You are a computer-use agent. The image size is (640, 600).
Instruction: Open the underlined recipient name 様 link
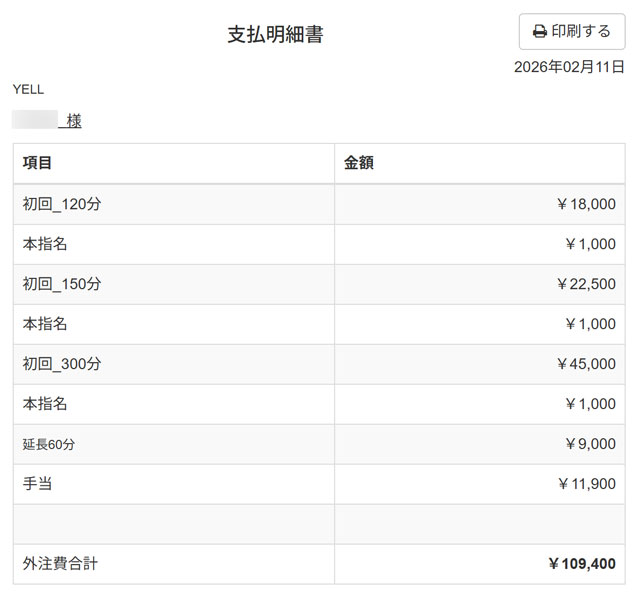[x=72, y=121]
